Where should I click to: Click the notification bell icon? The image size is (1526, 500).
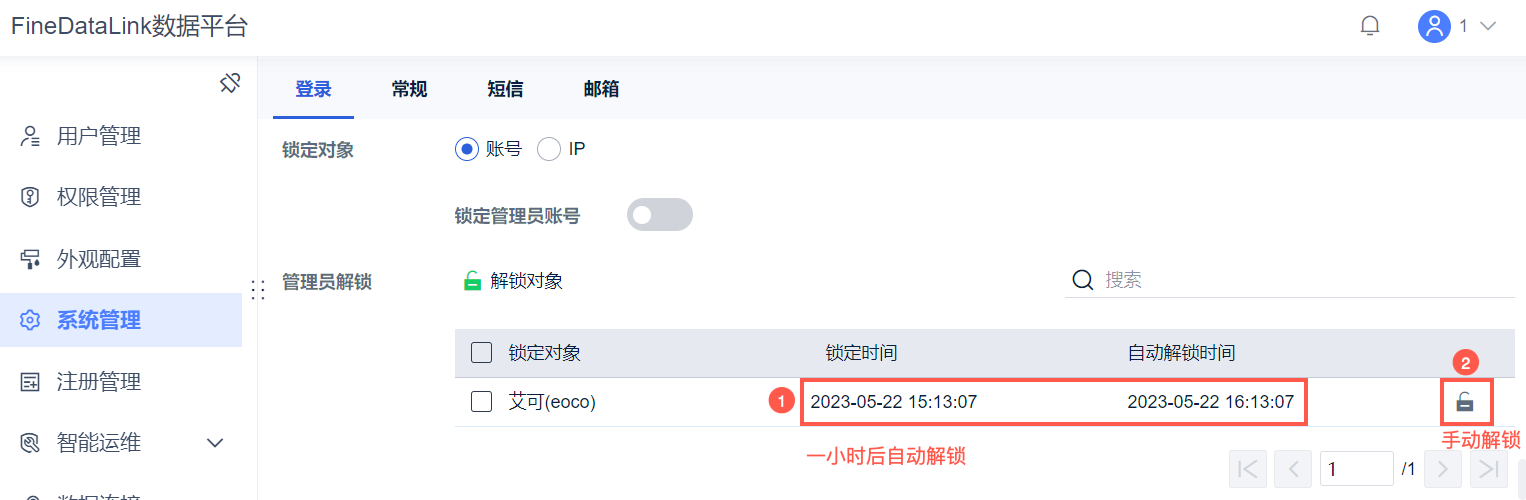pos(1370,27)
